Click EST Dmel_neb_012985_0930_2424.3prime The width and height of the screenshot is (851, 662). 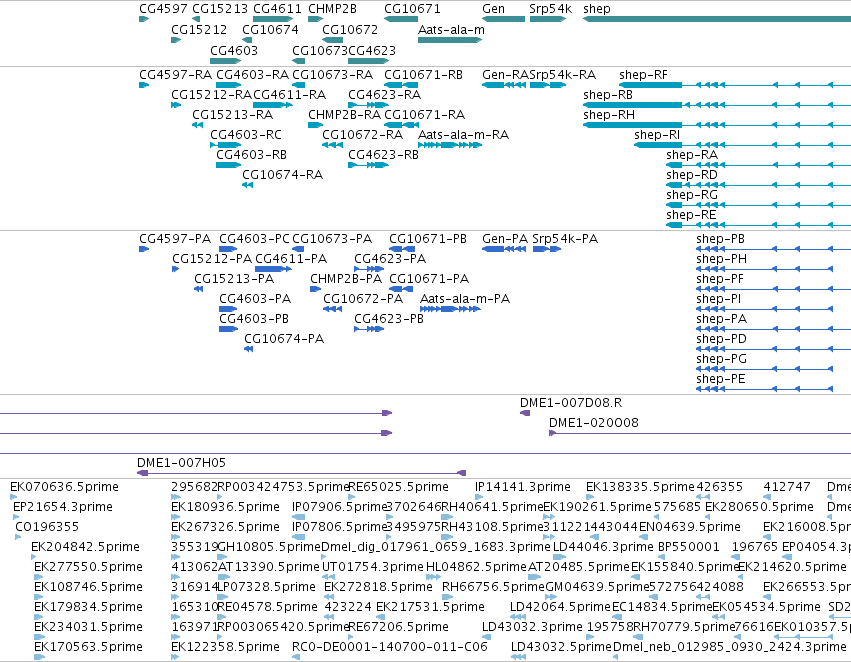coord(729,647)
